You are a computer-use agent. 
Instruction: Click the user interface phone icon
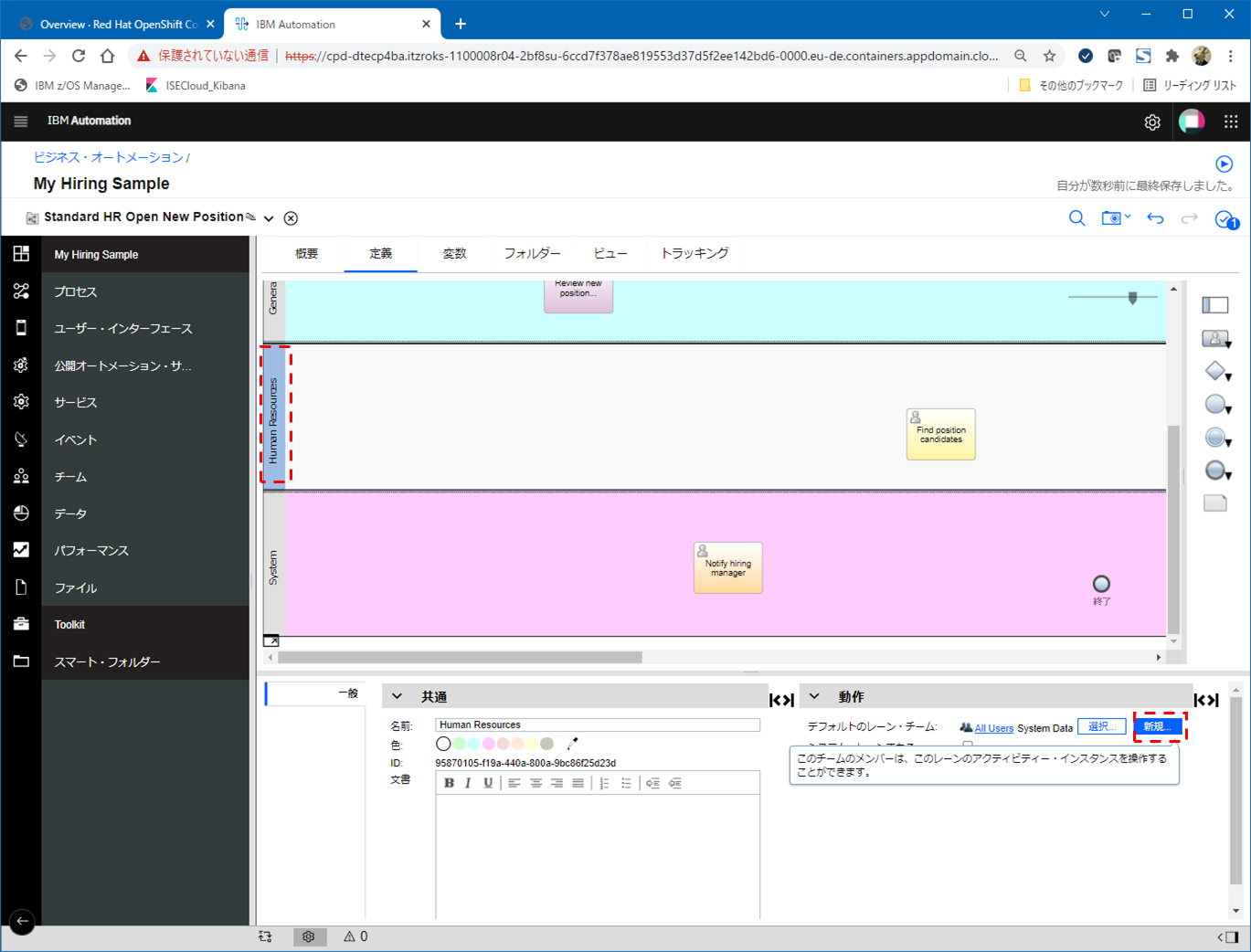(21, 328)
